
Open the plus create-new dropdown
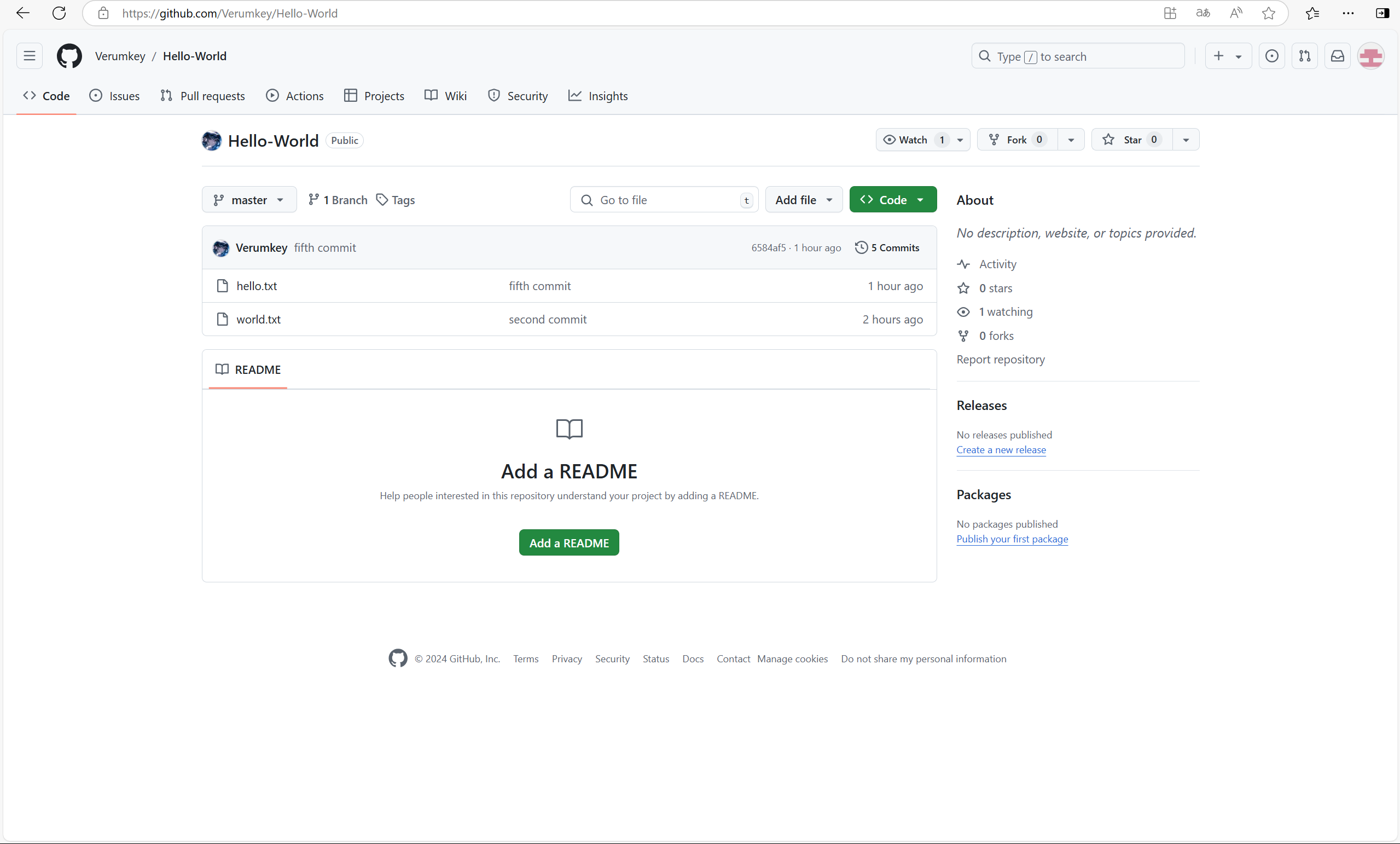[x=1228, y=56]
